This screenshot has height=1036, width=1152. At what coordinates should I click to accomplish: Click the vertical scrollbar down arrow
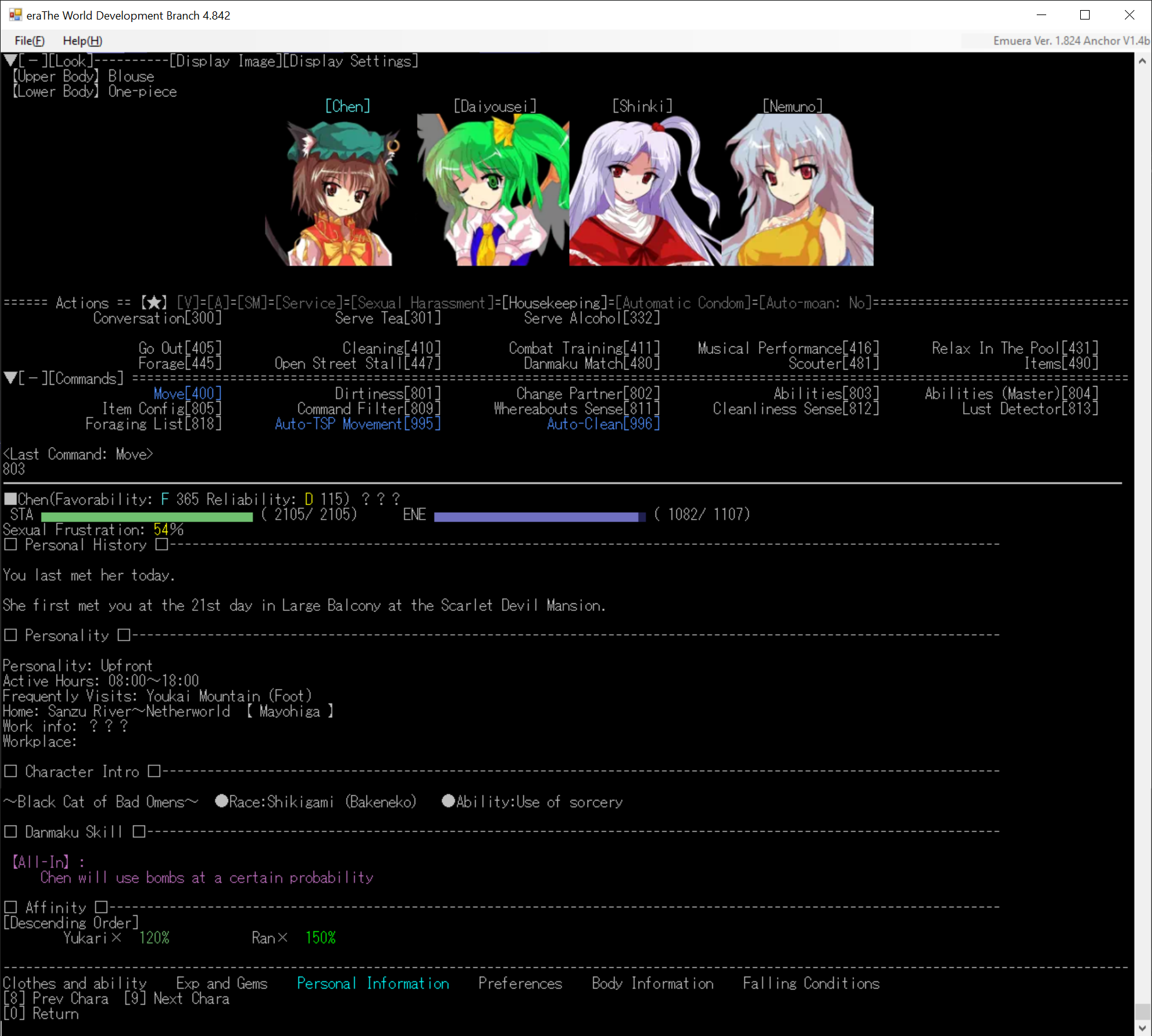tap(1143, 1028)
